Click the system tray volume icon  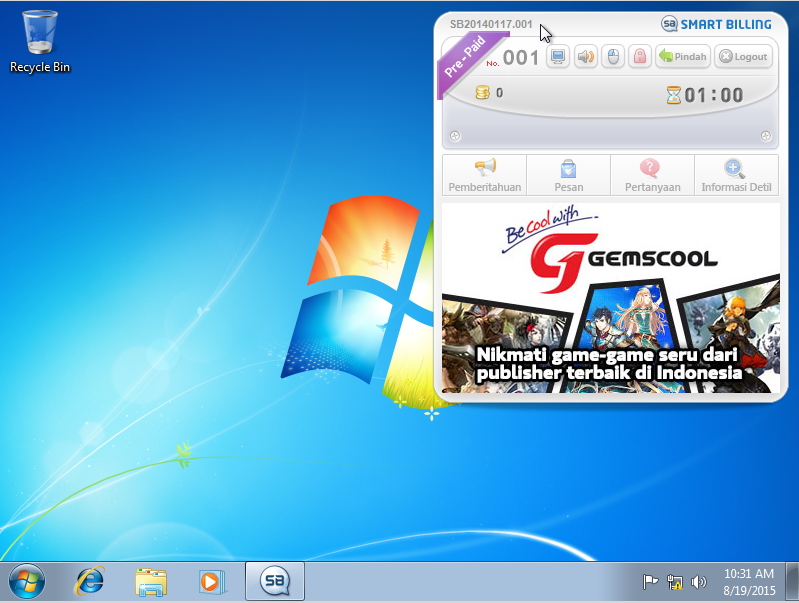(x=699, y=582)
